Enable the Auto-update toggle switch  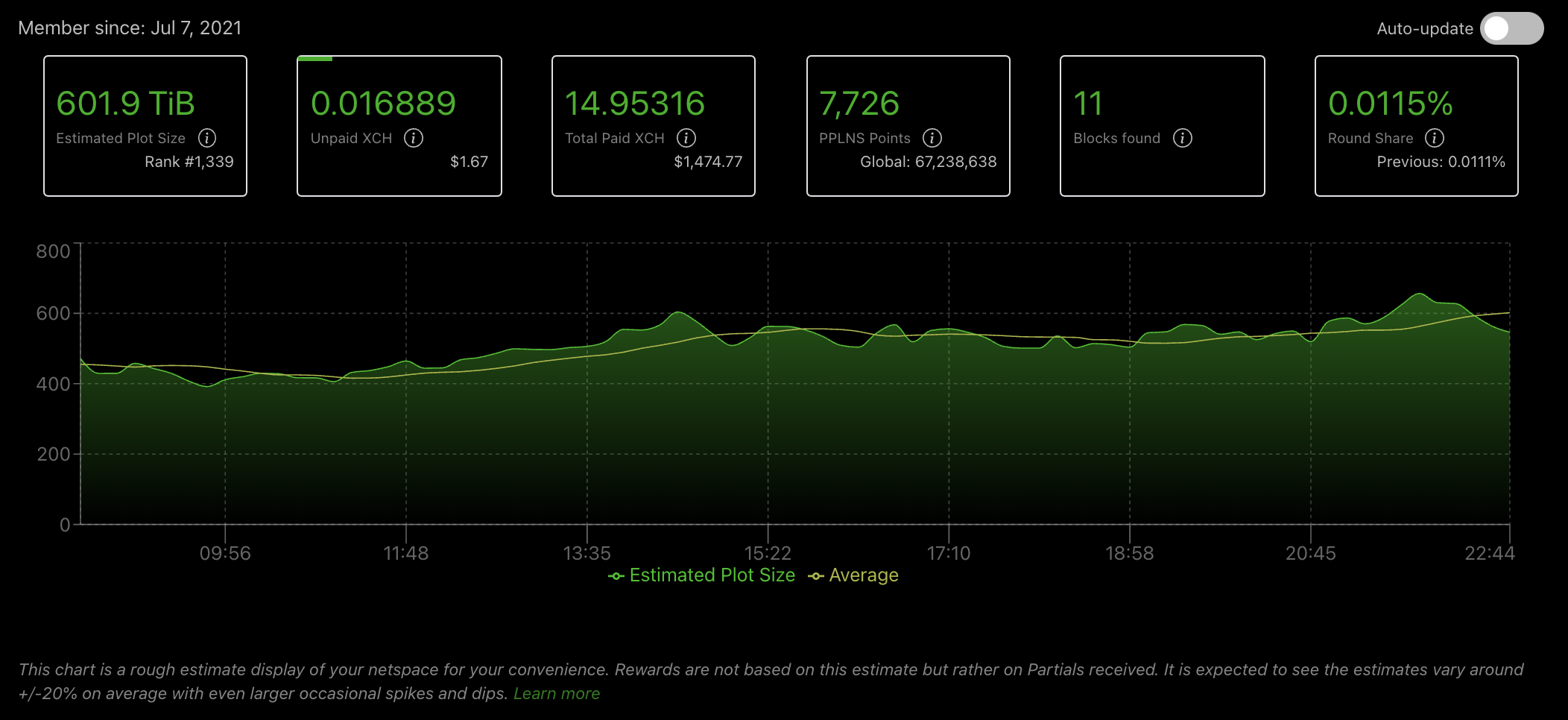point(1511,28)
